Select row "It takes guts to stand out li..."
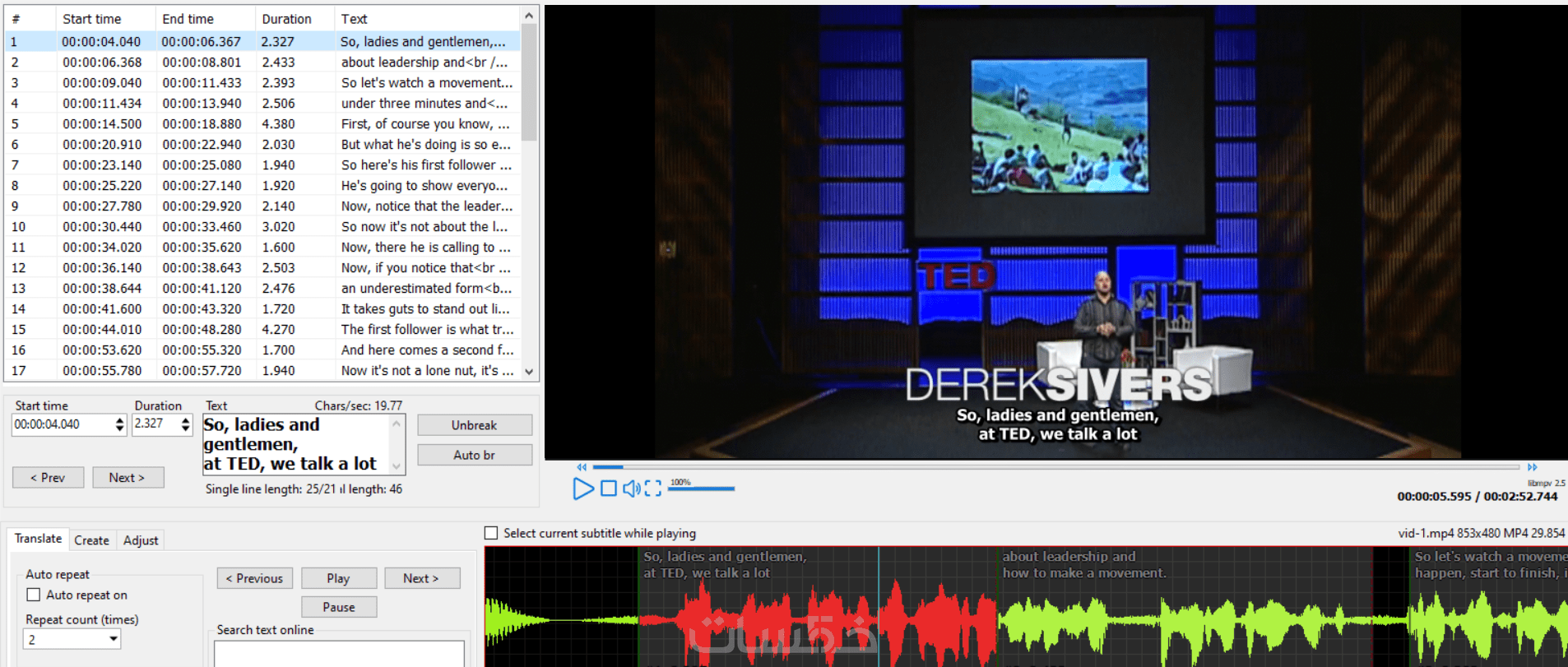This screenshot has width=1568, height=667. click(263, 308)
